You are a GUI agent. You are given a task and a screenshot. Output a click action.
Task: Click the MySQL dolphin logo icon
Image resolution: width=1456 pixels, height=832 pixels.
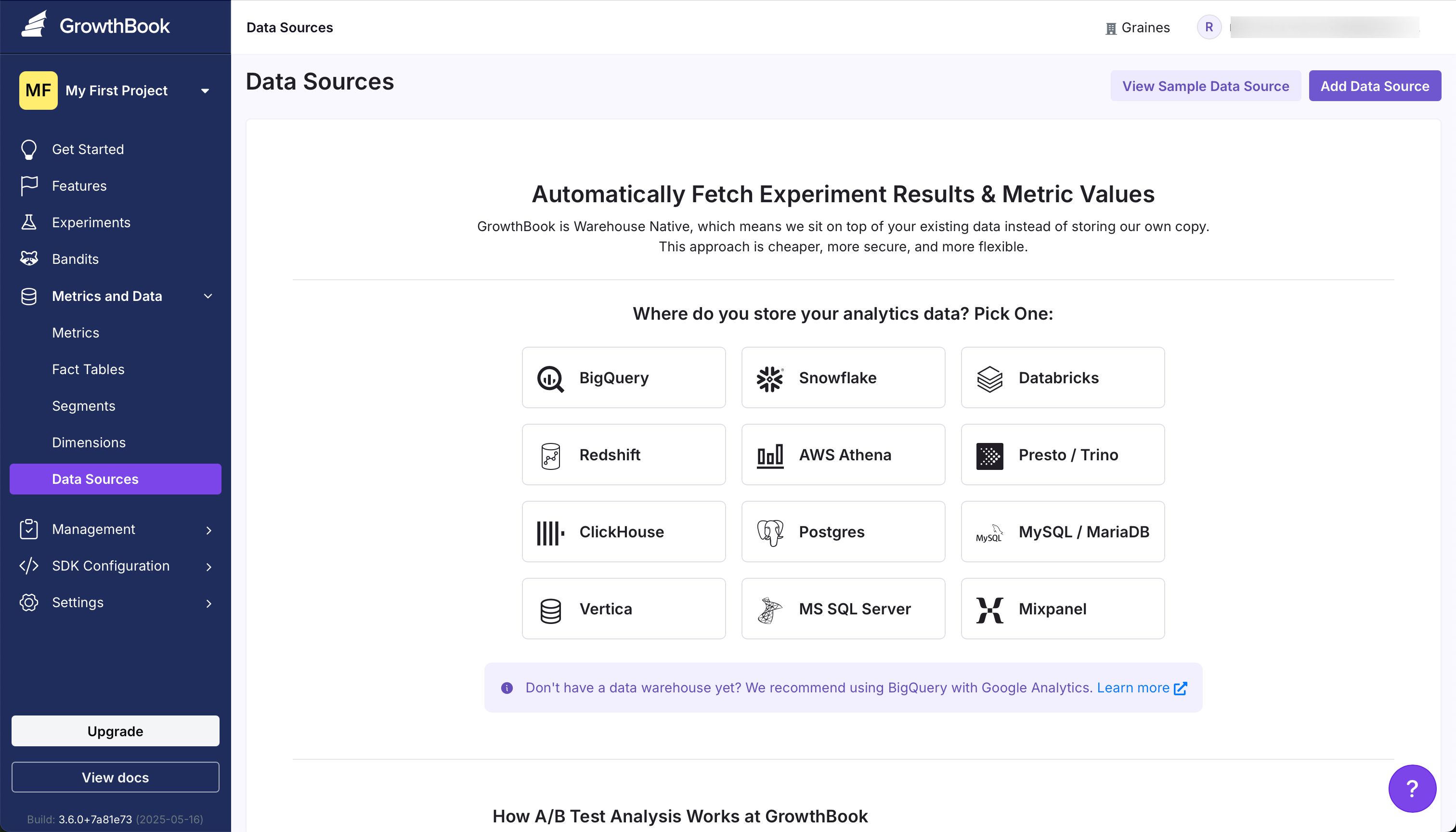[x=990, y=533]
